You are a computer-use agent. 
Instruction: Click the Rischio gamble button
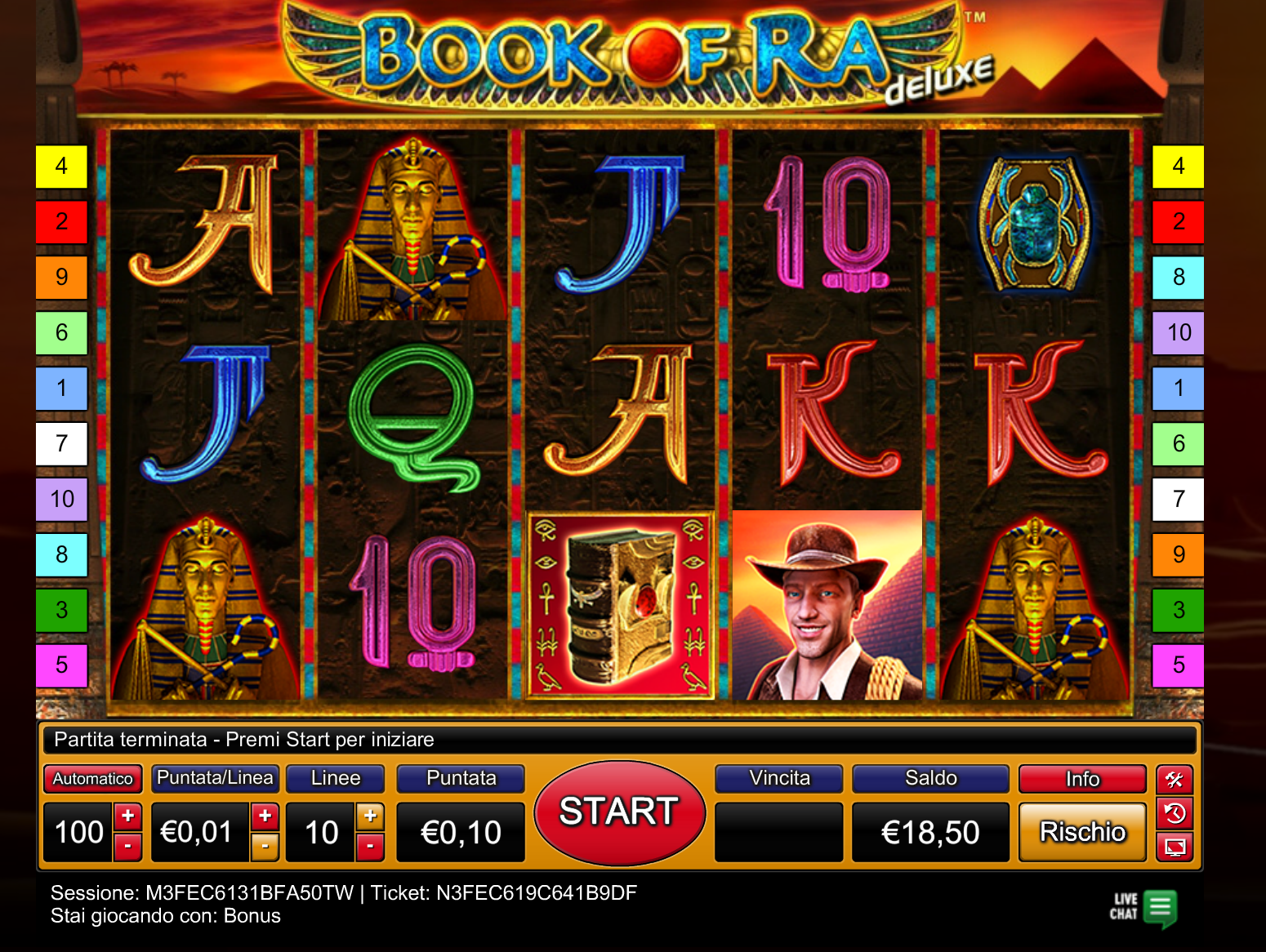(x=1082, y=832)
